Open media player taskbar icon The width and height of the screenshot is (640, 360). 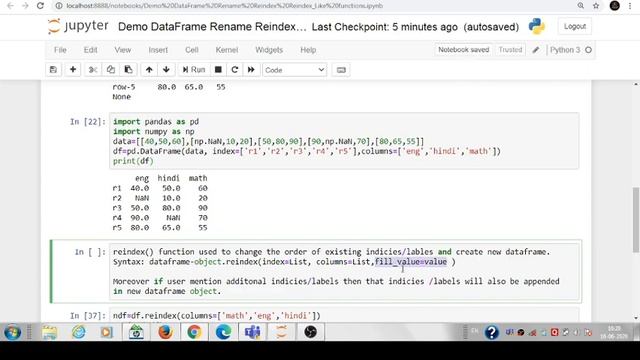[107, 332]
